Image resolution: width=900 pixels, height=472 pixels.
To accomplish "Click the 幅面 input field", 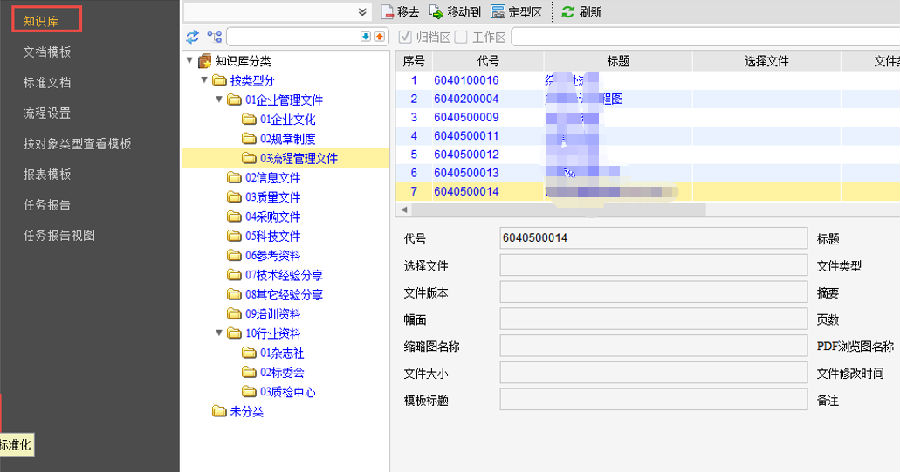I will click(653, 319).
